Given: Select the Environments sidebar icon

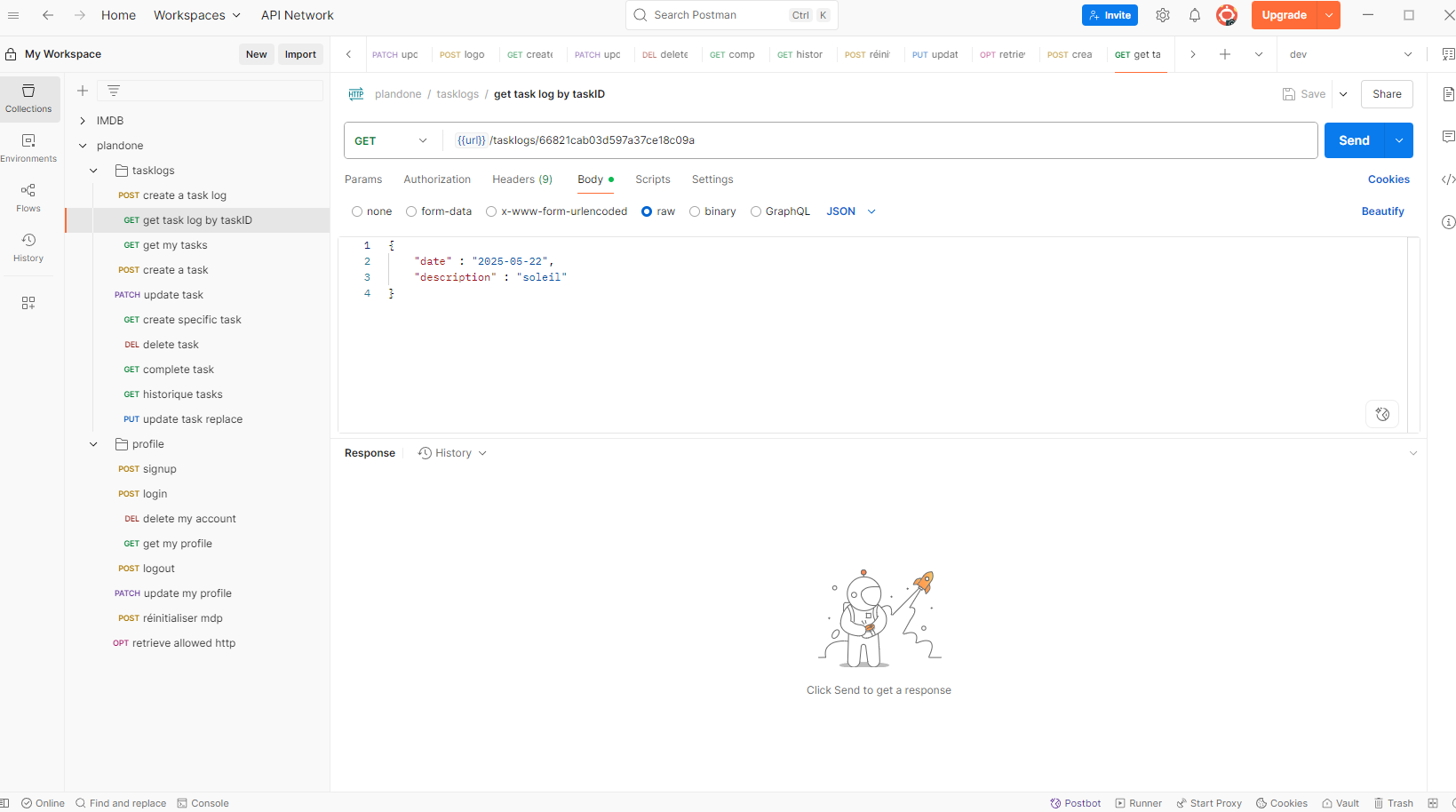Looking at the screenshot, I should click(29, 147).
